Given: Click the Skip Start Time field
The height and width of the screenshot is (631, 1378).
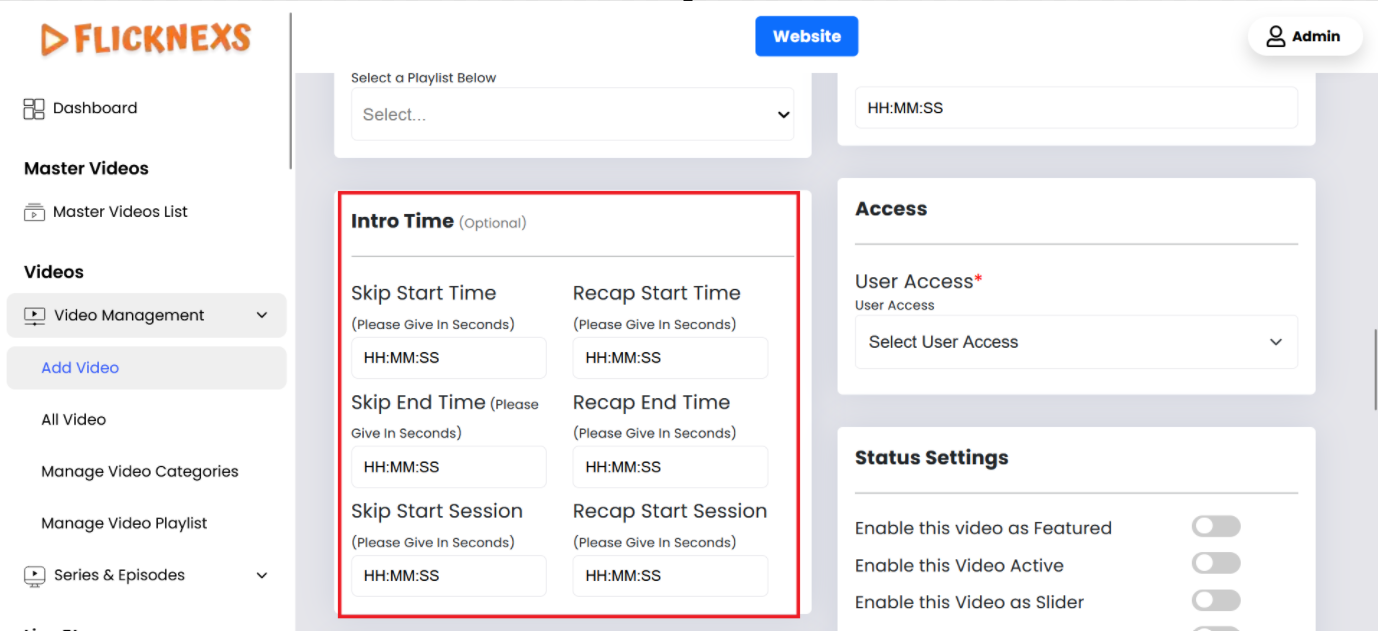Looking at the screenshot, I should (x=448, y=358).
